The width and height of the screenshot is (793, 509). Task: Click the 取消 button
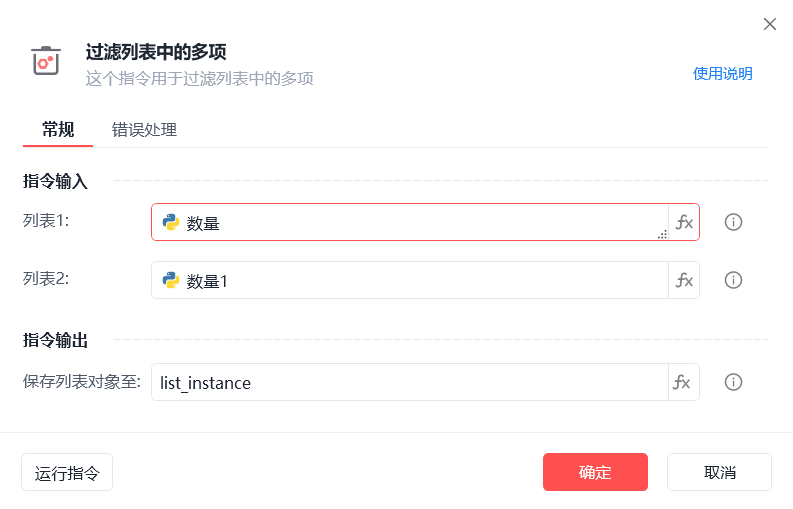point(719,472)
